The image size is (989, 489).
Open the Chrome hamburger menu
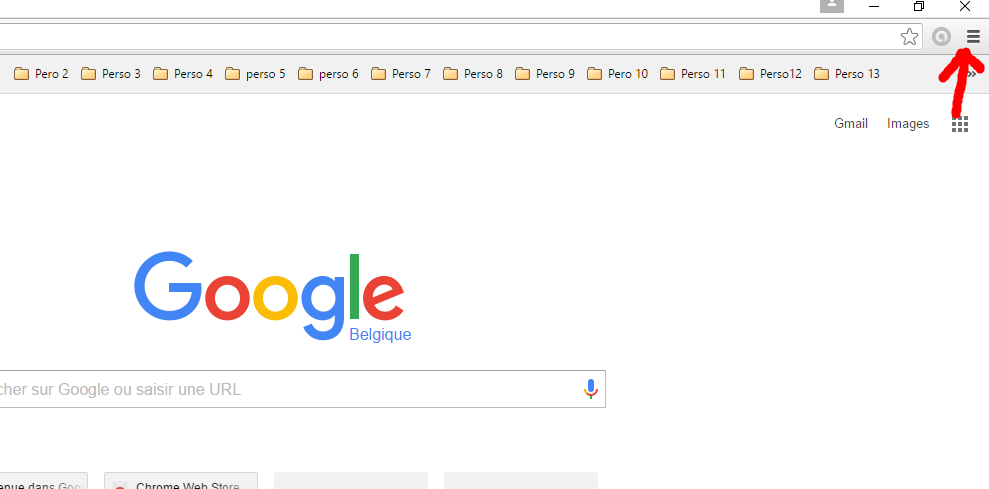[x=973, y=37]
